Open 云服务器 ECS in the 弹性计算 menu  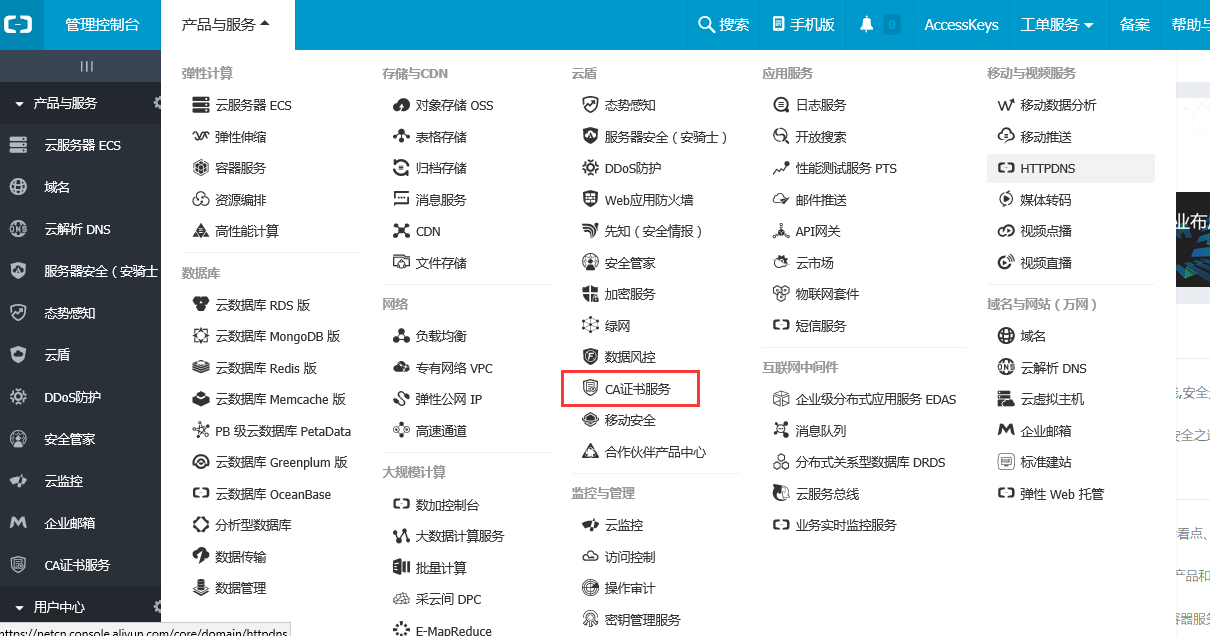[253, 105]
